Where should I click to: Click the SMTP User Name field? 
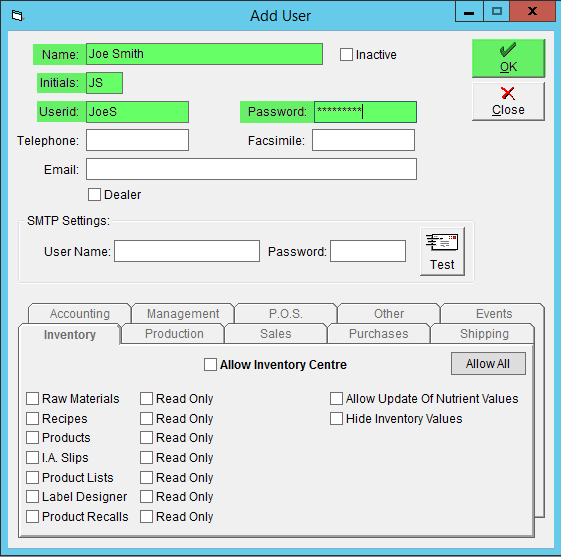click(x=187, y=251)
